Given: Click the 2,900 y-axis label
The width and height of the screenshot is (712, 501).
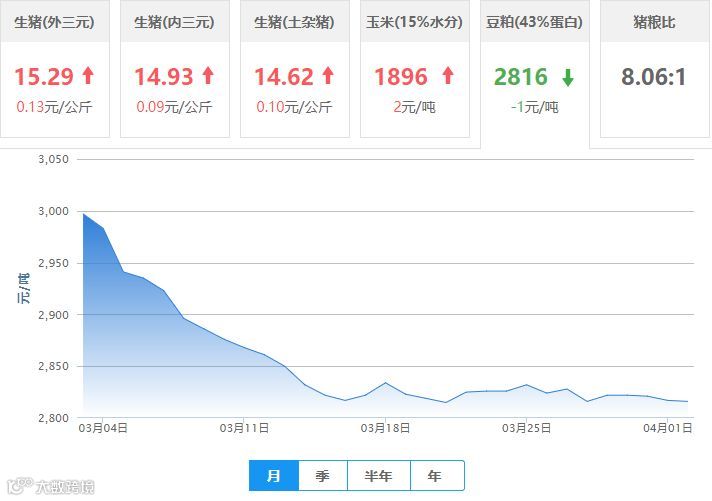Looking at the screenshot, I should [x=53, y=314].
